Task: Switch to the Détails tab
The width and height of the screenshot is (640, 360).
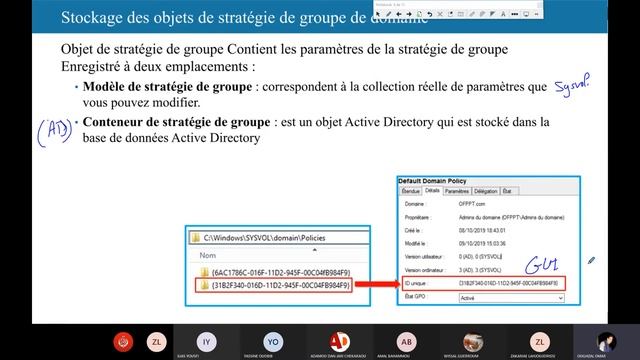Action: tap(432, 191)
